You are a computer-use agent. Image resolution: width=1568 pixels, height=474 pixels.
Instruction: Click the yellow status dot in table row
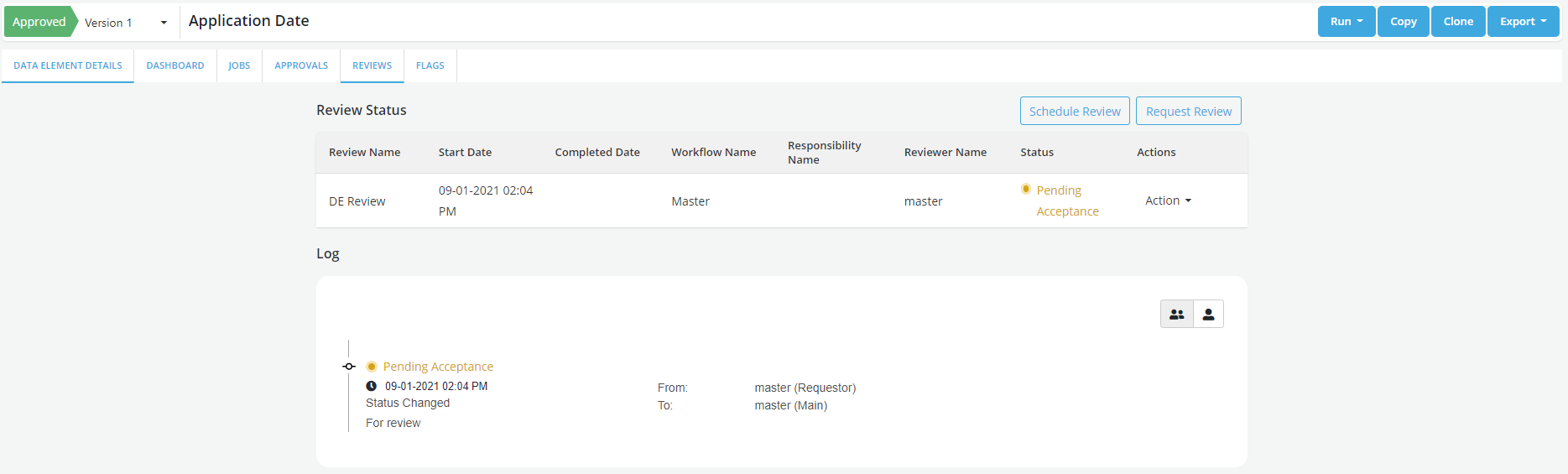coord(1025,190)
